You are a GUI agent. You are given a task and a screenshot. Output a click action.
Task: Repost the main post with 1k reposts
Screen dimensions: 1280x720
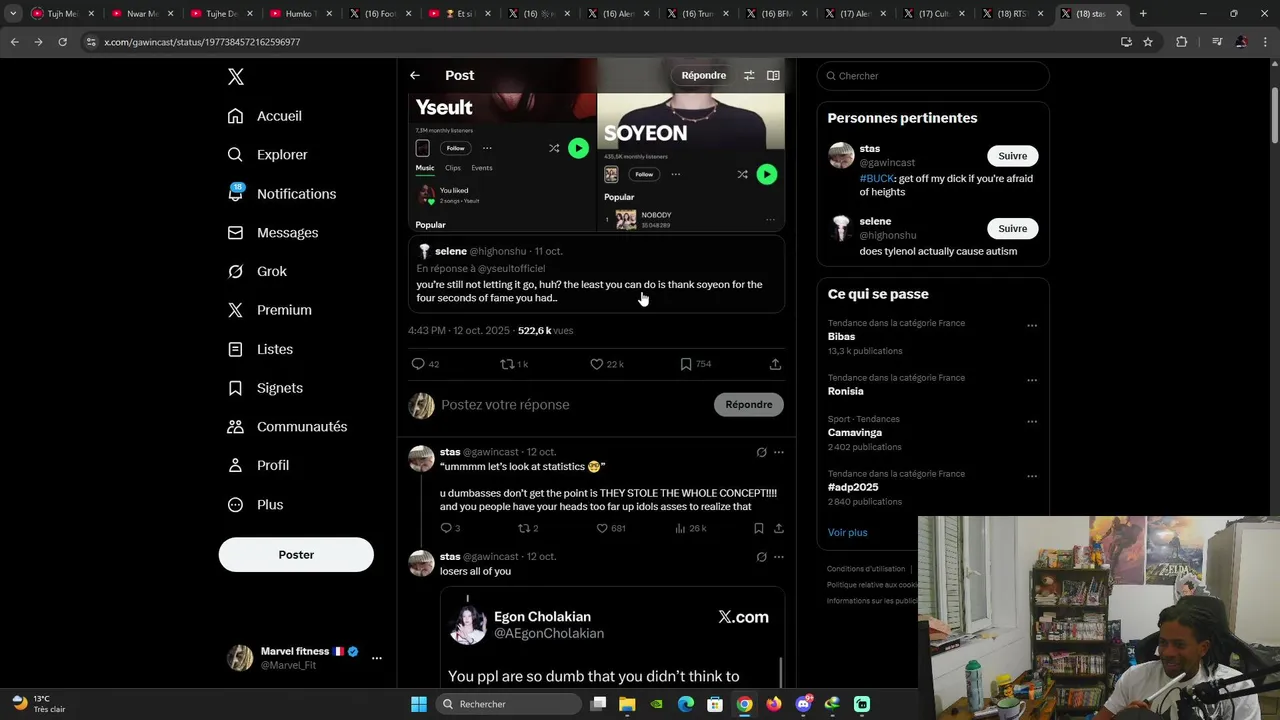pos(507,365)
